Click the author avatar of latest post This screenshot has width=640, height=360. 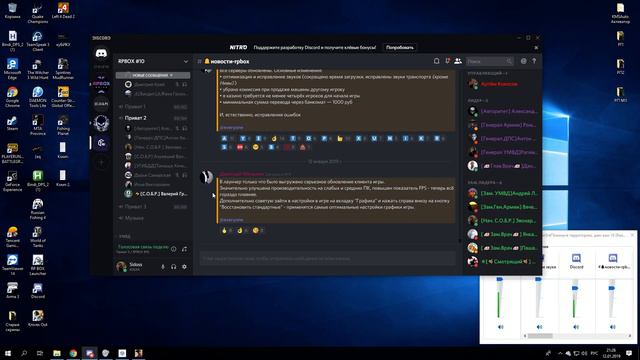pos(207,177)
